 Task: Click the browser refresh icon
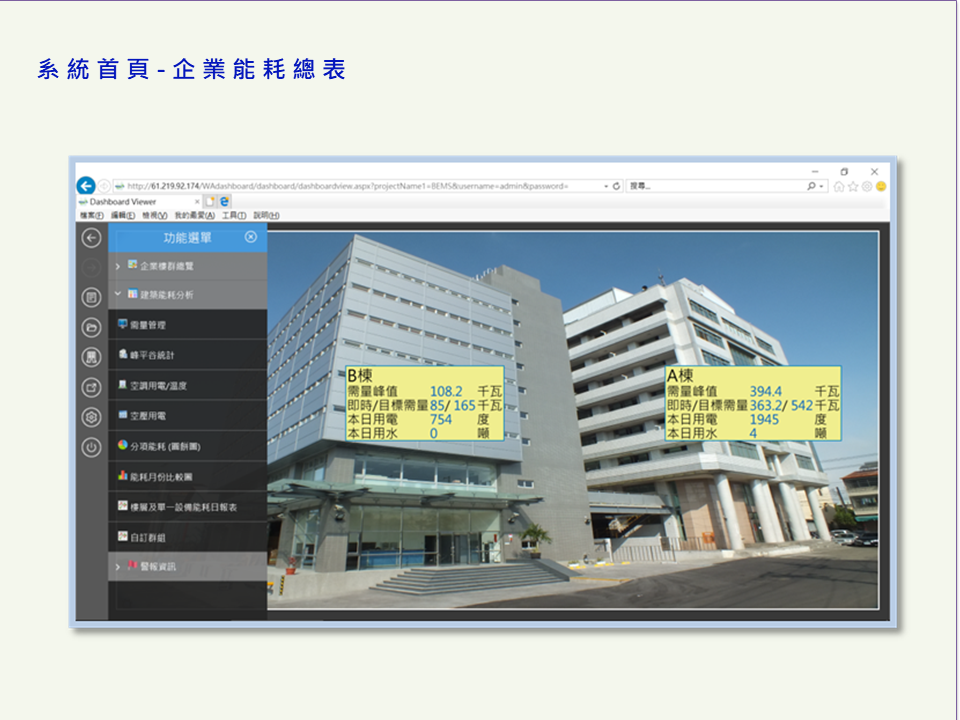616,186
